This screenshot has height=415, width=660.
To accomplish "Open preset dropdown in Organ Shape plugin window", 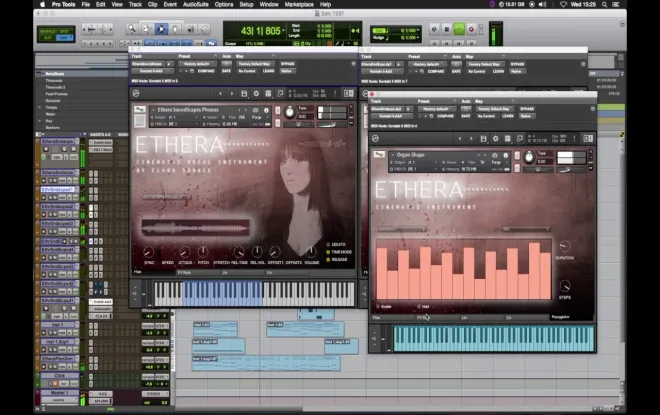I will point(436,109).
